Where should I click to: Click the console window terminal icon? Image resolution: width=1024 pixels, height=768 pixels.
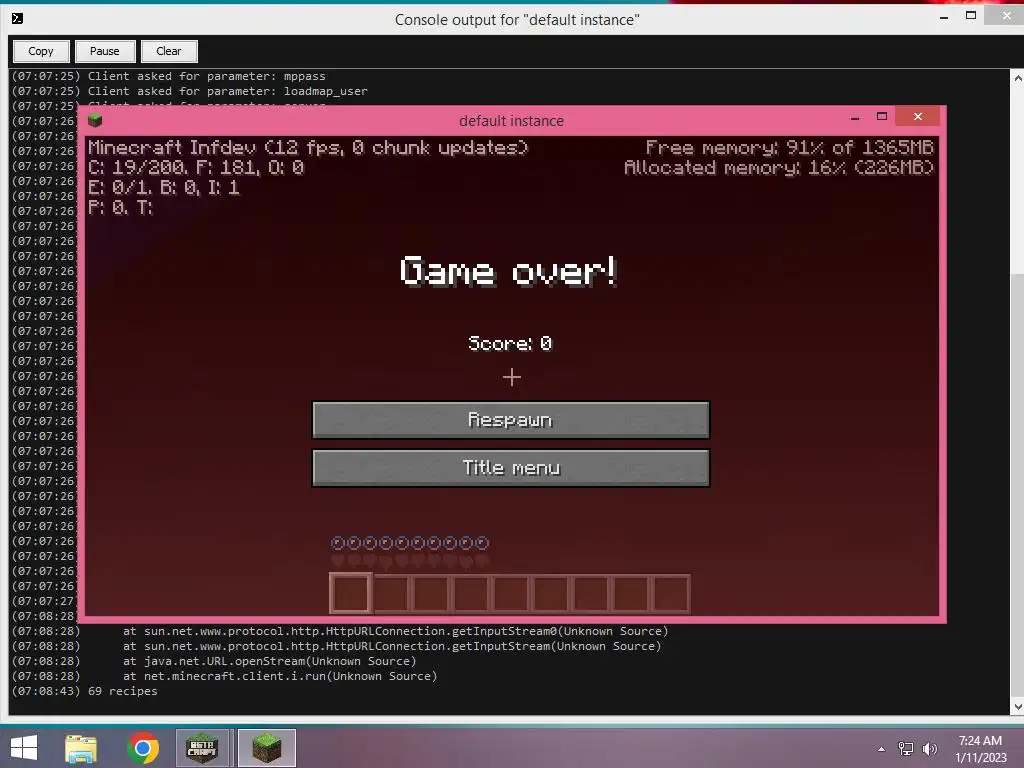pyautogui.click(x=18, y=18)
